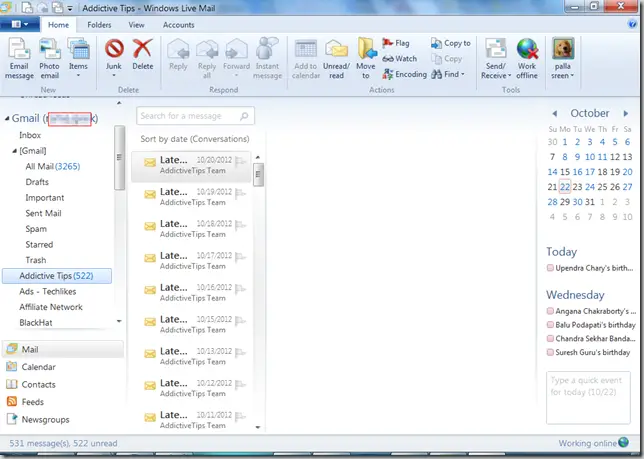Click the Email message icon
The width and height of the screenshot is (644, 459).
pyautogui.click(x=19, y=56)
